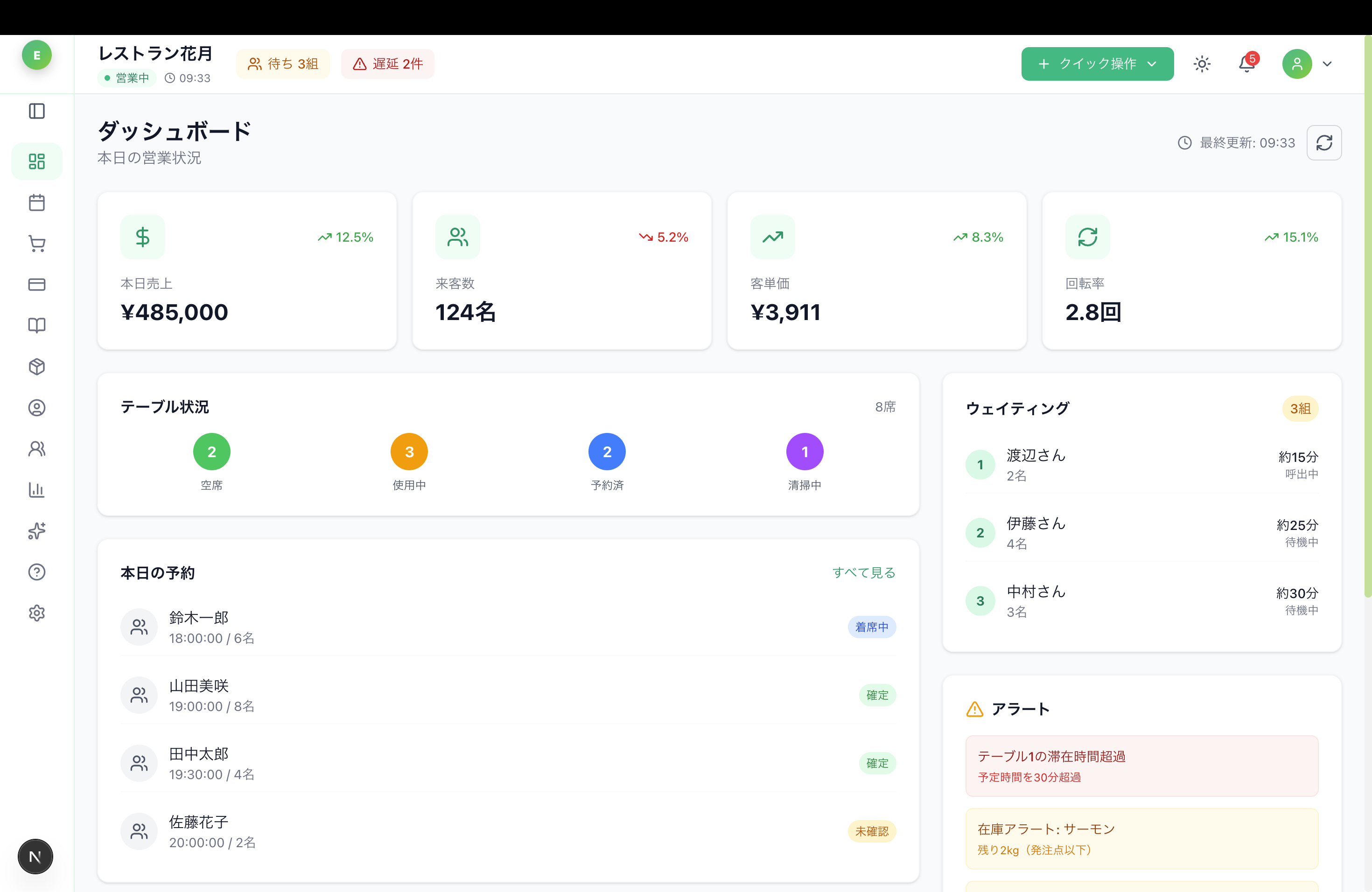Viewport: 1372px width, 892px height.
Task: Open the credit card payments icon
Action: [36, 285]
